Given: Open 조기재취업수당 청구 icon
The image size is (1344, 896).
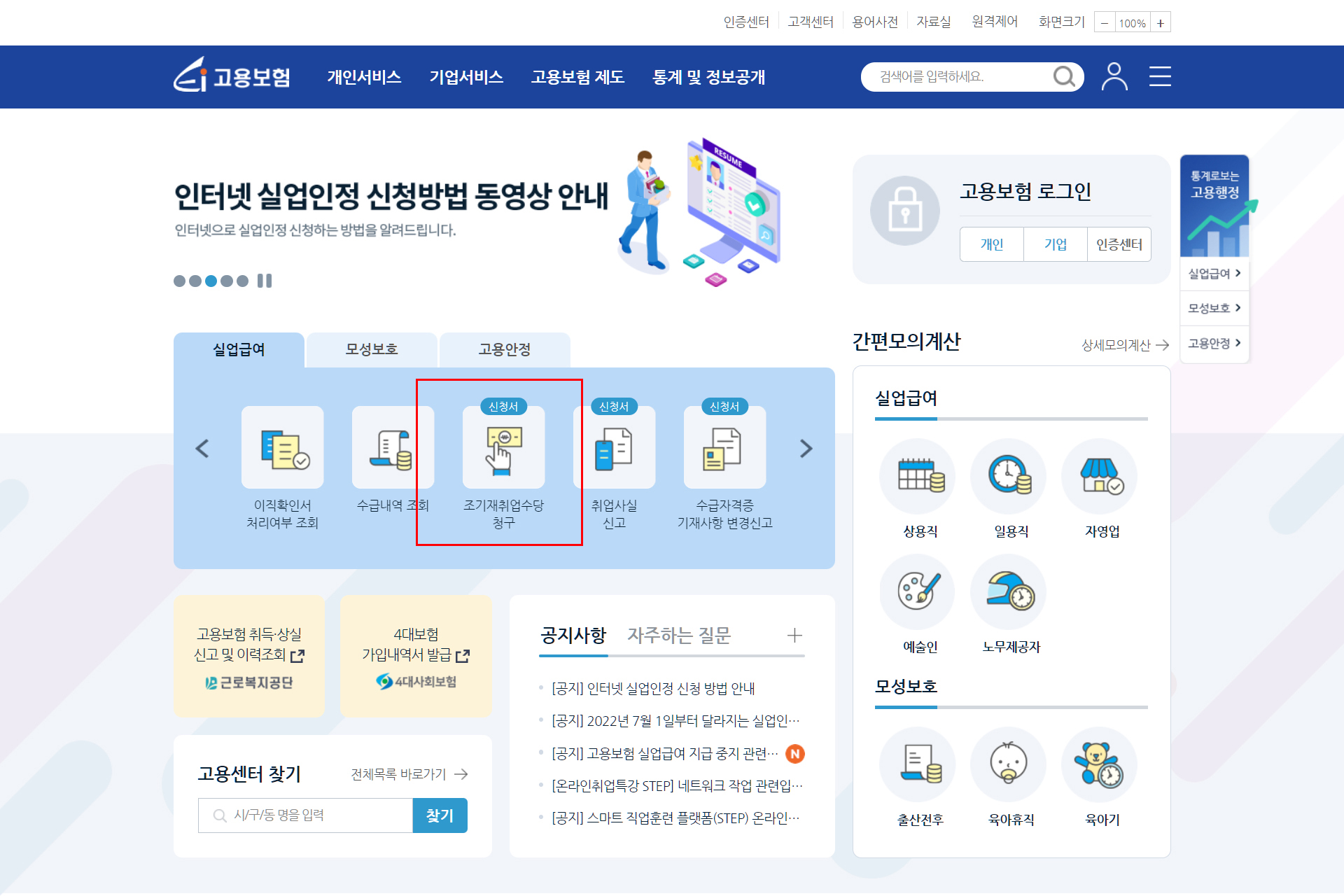Looking at the screenshot, I should (x=503, y=448).
